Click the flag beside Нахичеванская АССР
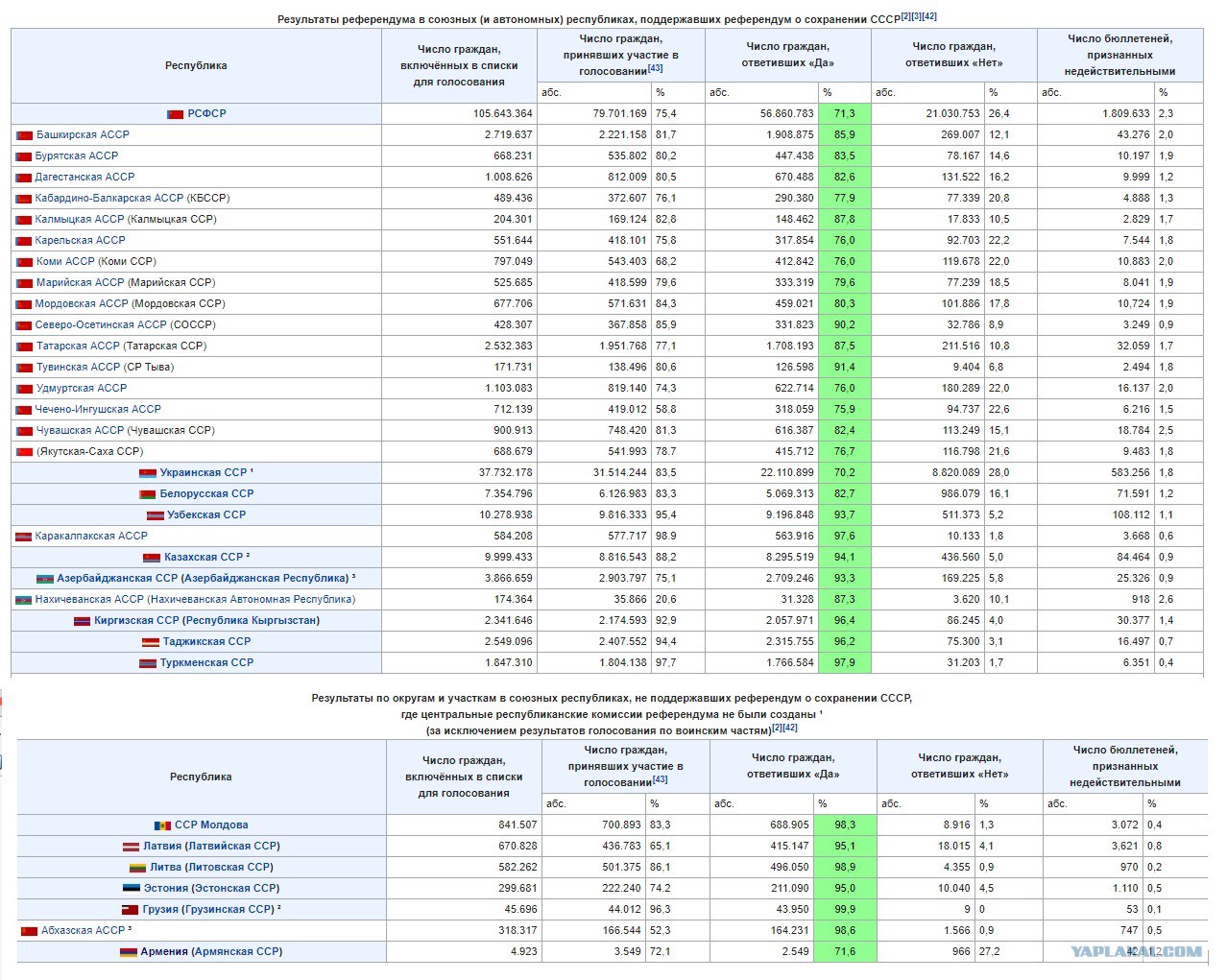 (24, 600)
